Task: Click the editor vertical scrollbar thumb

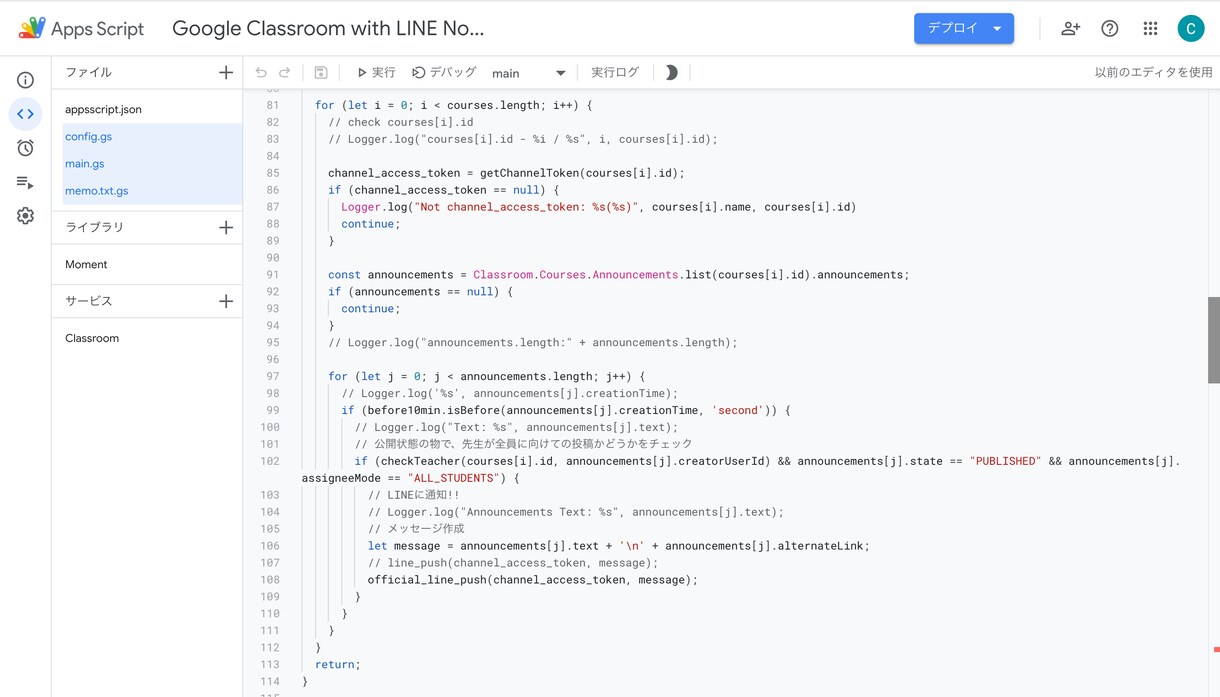Action: coord(1213,340)
